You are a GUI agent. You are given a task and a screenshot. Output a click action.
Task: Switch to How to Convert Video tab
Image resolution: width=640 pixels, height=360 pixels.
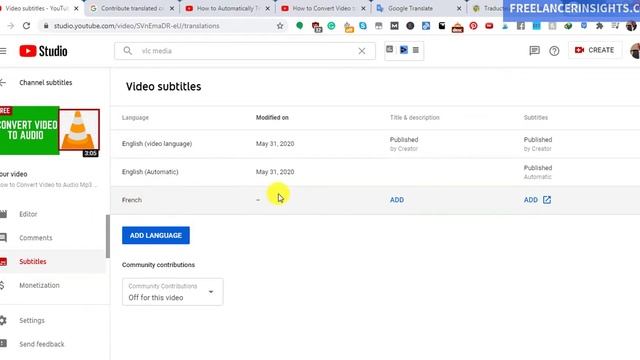(x=323, y=8)
